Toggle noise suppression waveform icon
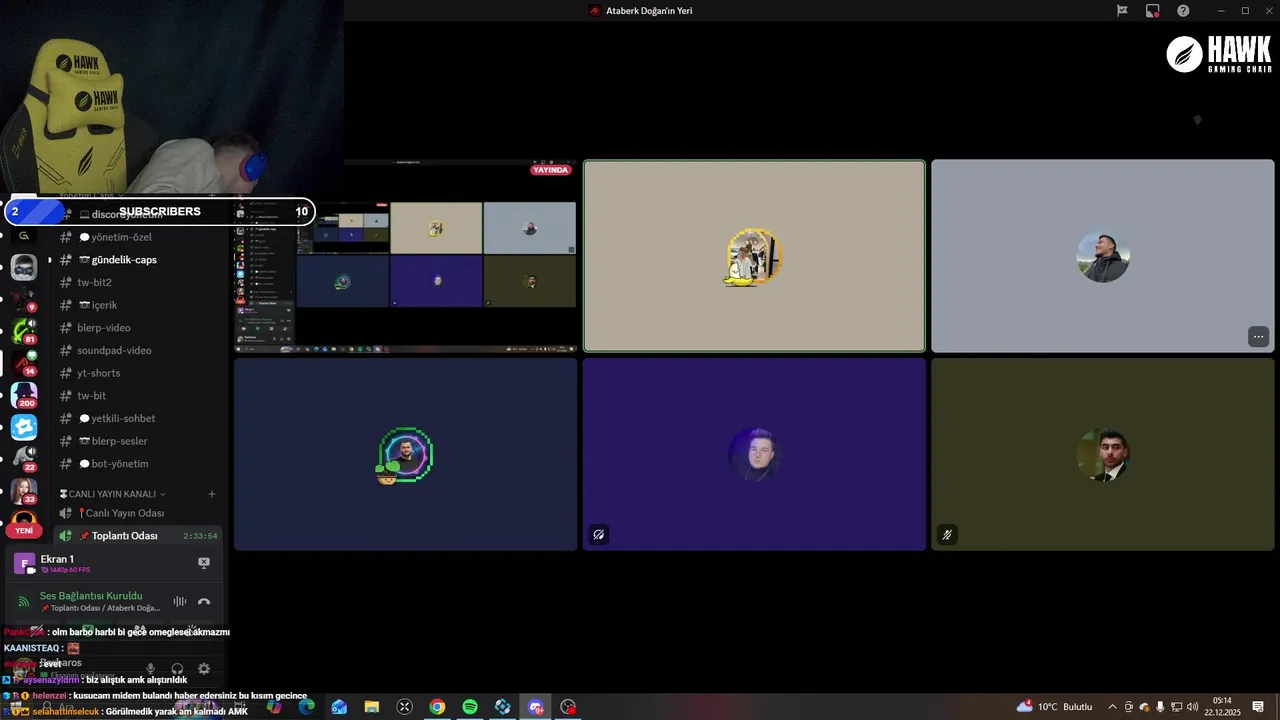 (x=180, y=601)
